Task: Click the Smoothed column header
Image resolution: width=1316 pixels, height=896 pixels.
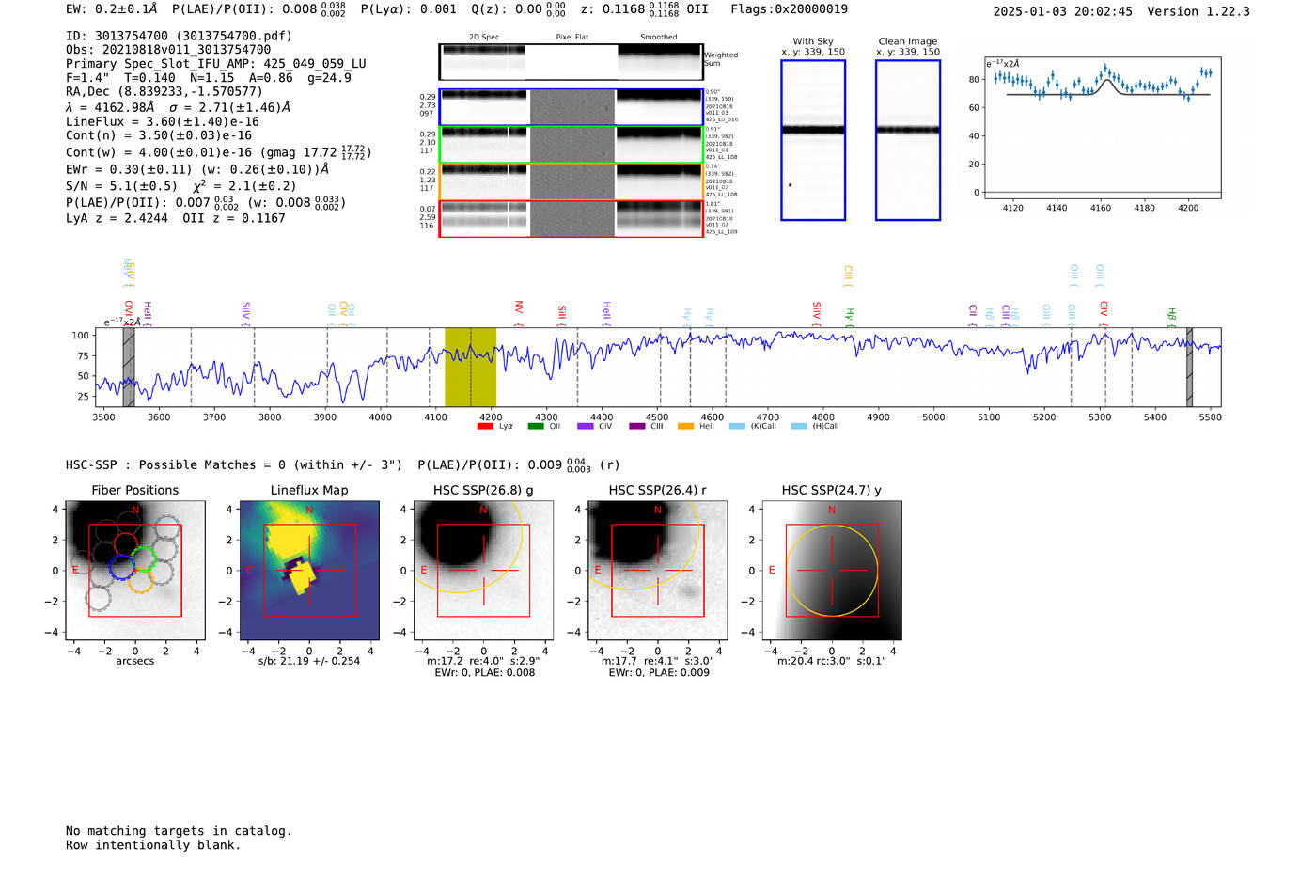Action: [659, 37]
